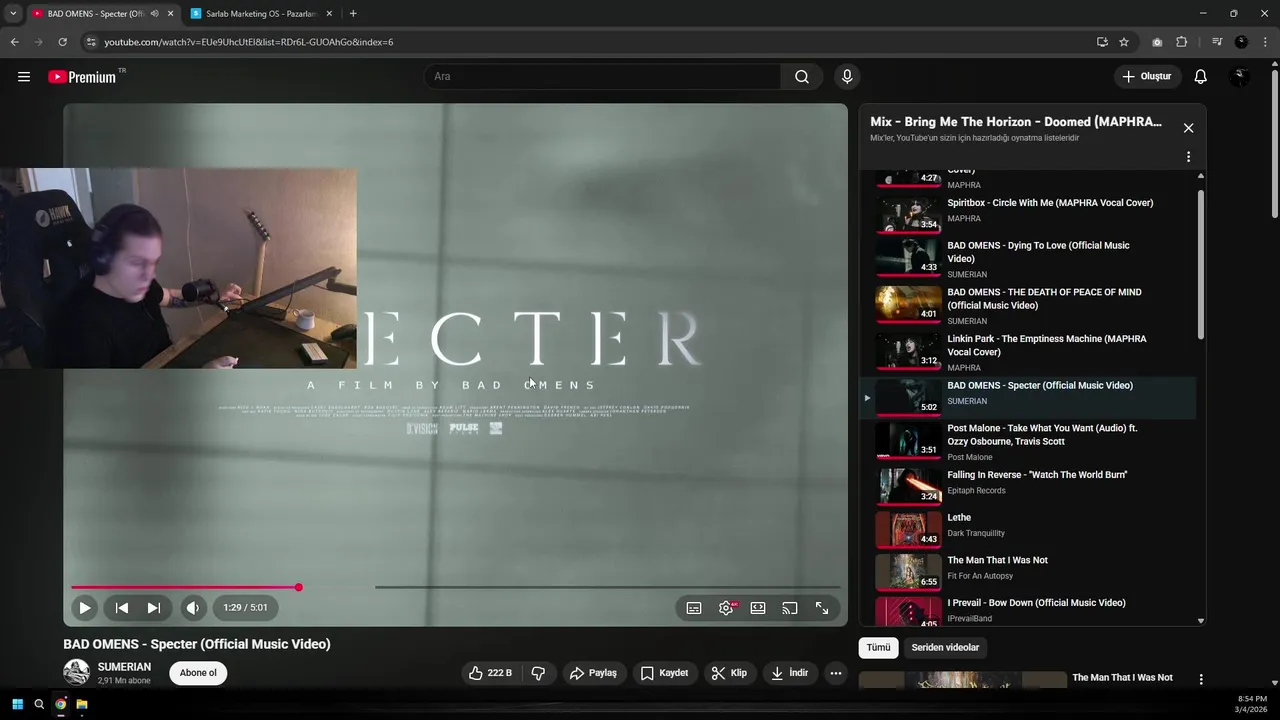Enter full screen mode
The width and height of the screenshot is (1280, 720).
click(x=822, y=608)
